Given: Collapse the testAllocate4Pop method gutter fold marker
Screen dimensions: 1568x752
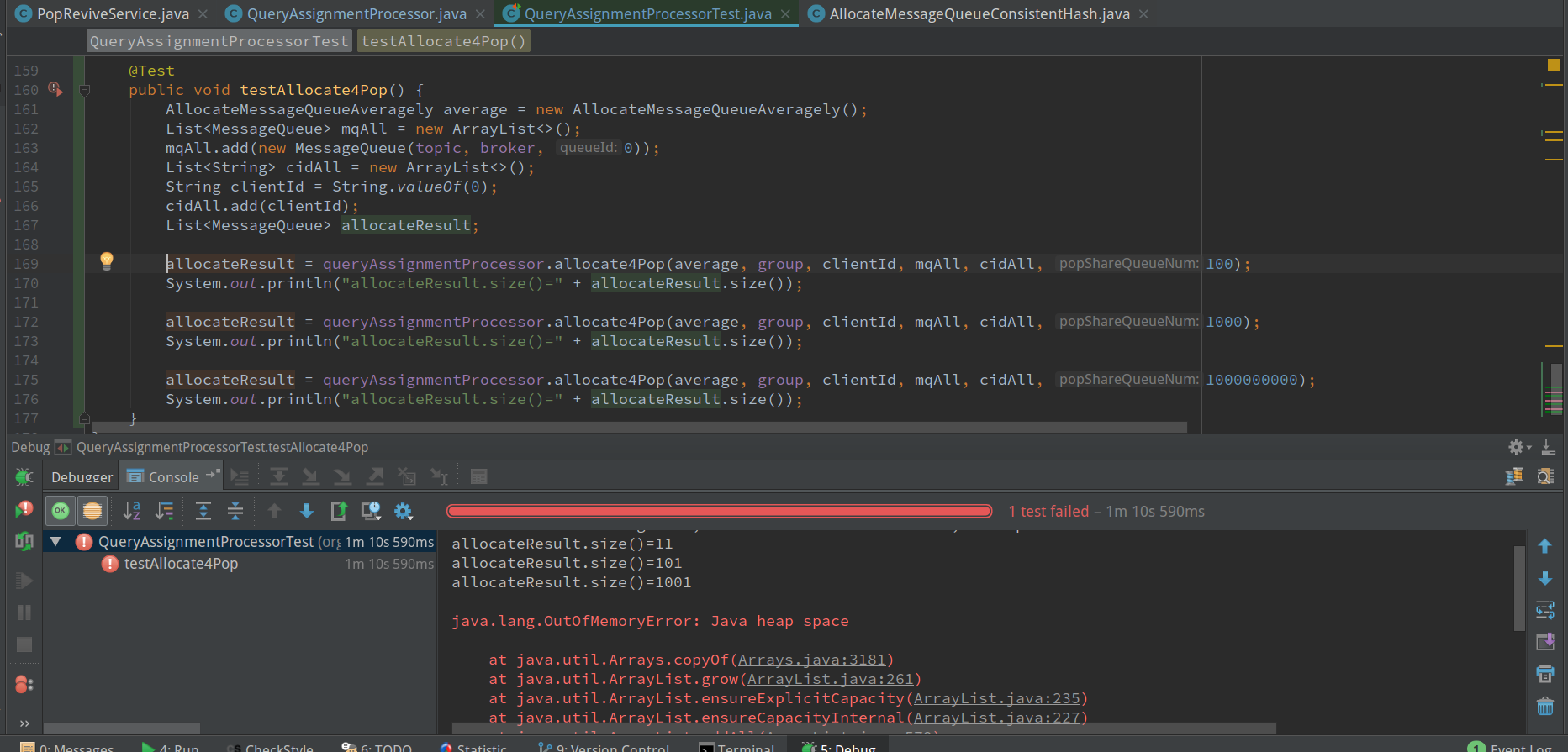Looking at the screenshot, I should point(84,90).
